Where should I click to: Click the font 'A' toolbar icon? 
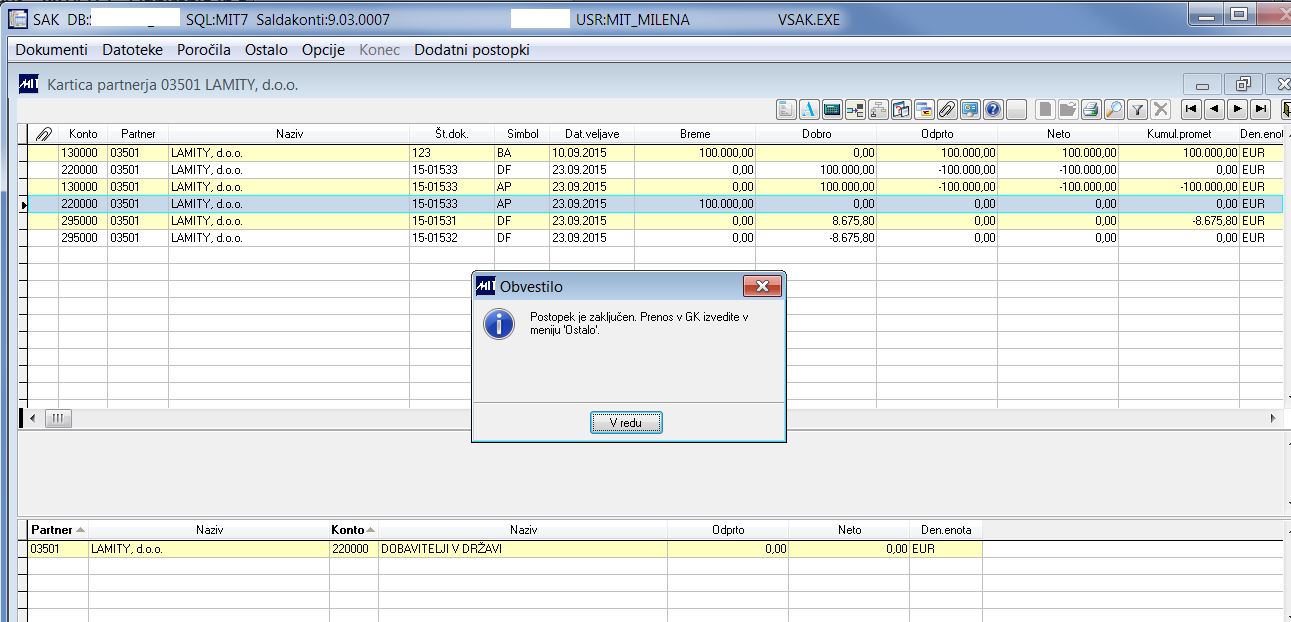809,109
